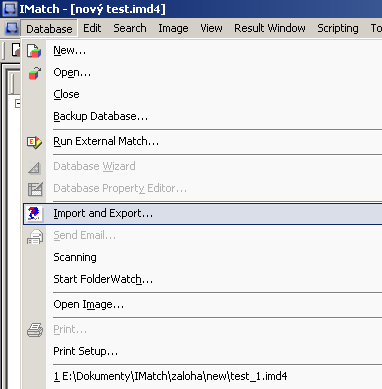Click the New database cube icon
This screenshot has width=382, height=389.
point(34,51)
